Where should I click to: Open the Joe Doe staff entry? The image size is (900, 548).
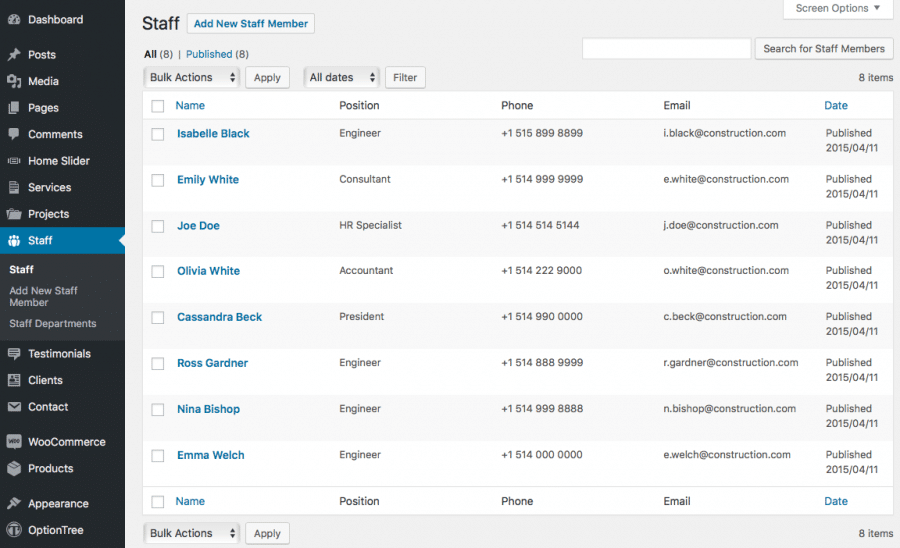click(x=198, y=226)
